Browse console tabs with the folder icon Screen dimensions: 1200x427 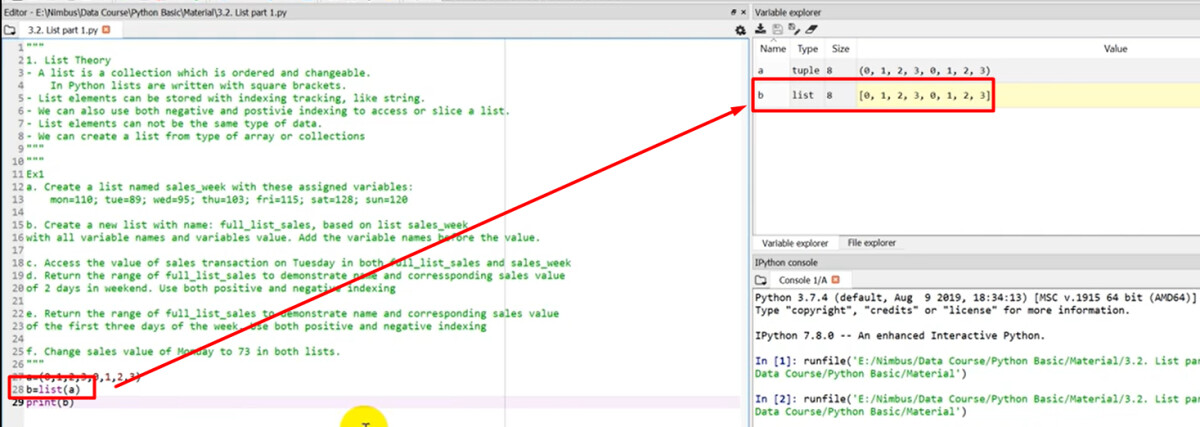762,280
